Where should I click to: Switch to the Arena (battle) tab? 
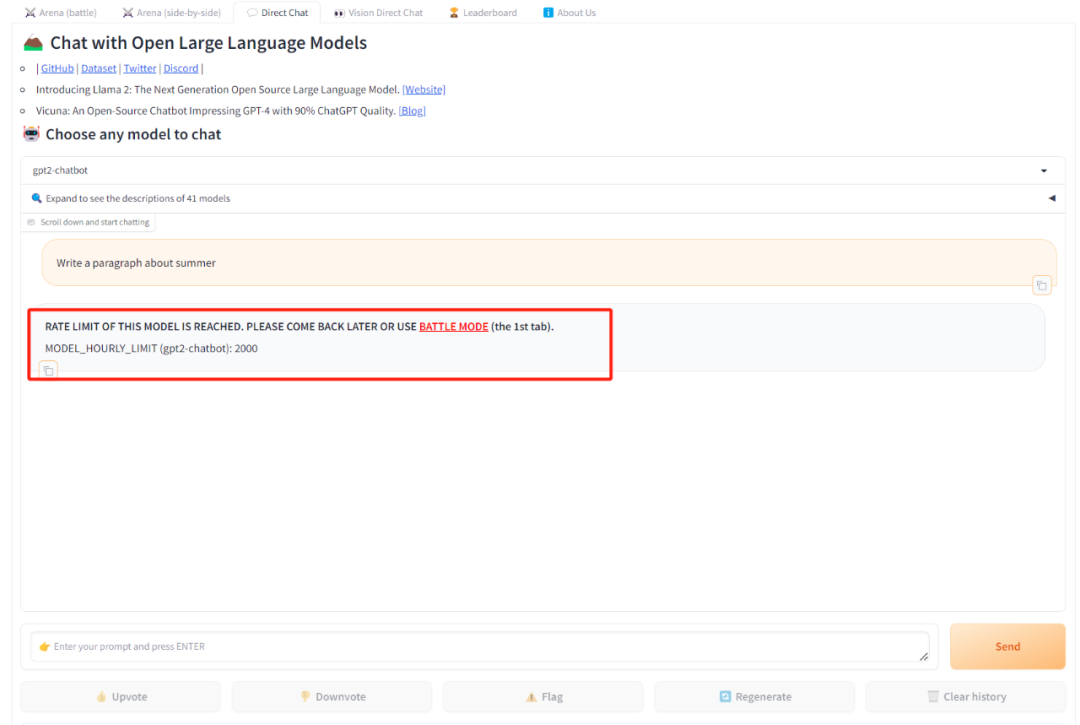tap(61, 12)
